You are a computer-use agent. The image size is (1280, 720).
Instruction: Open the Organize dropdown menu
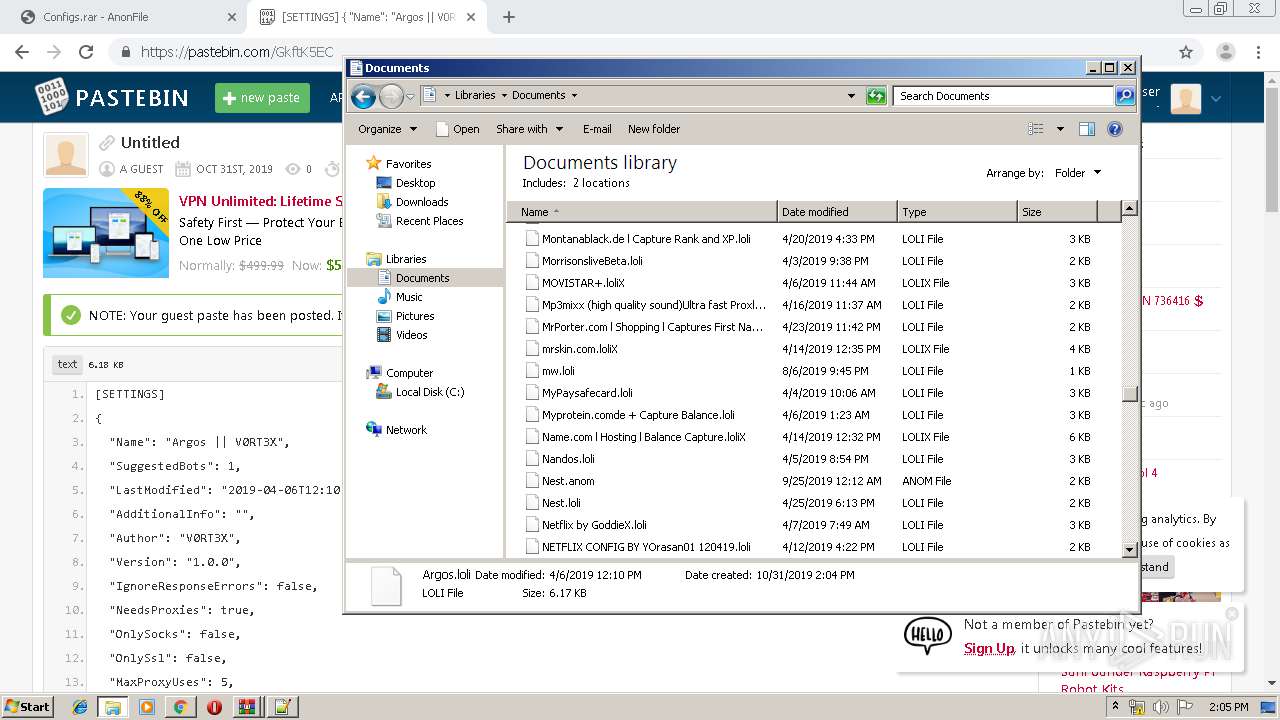coord(387,129)
